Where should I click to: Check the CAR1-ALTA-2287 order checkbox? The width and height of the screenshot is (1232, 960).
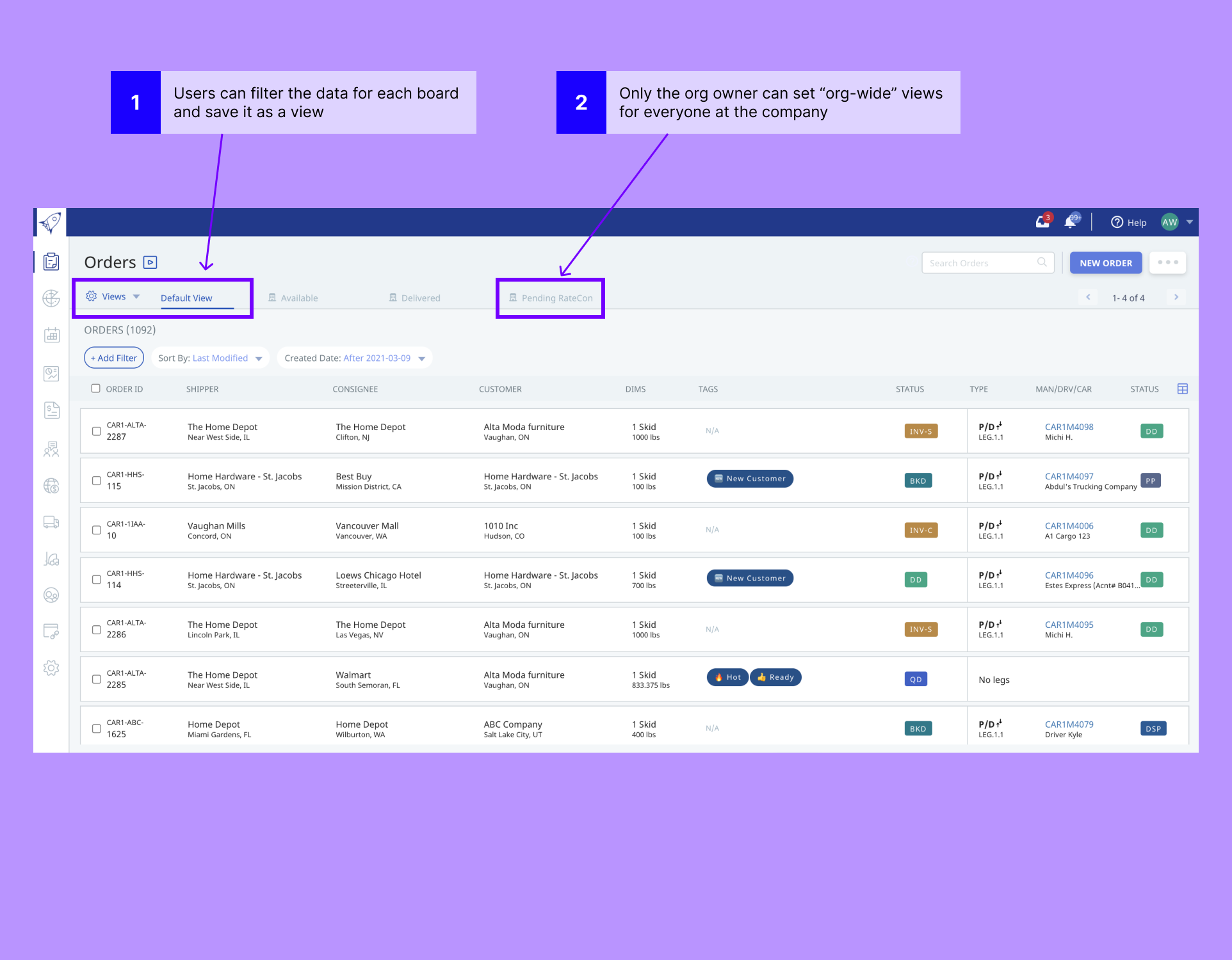tap(96, 432)
